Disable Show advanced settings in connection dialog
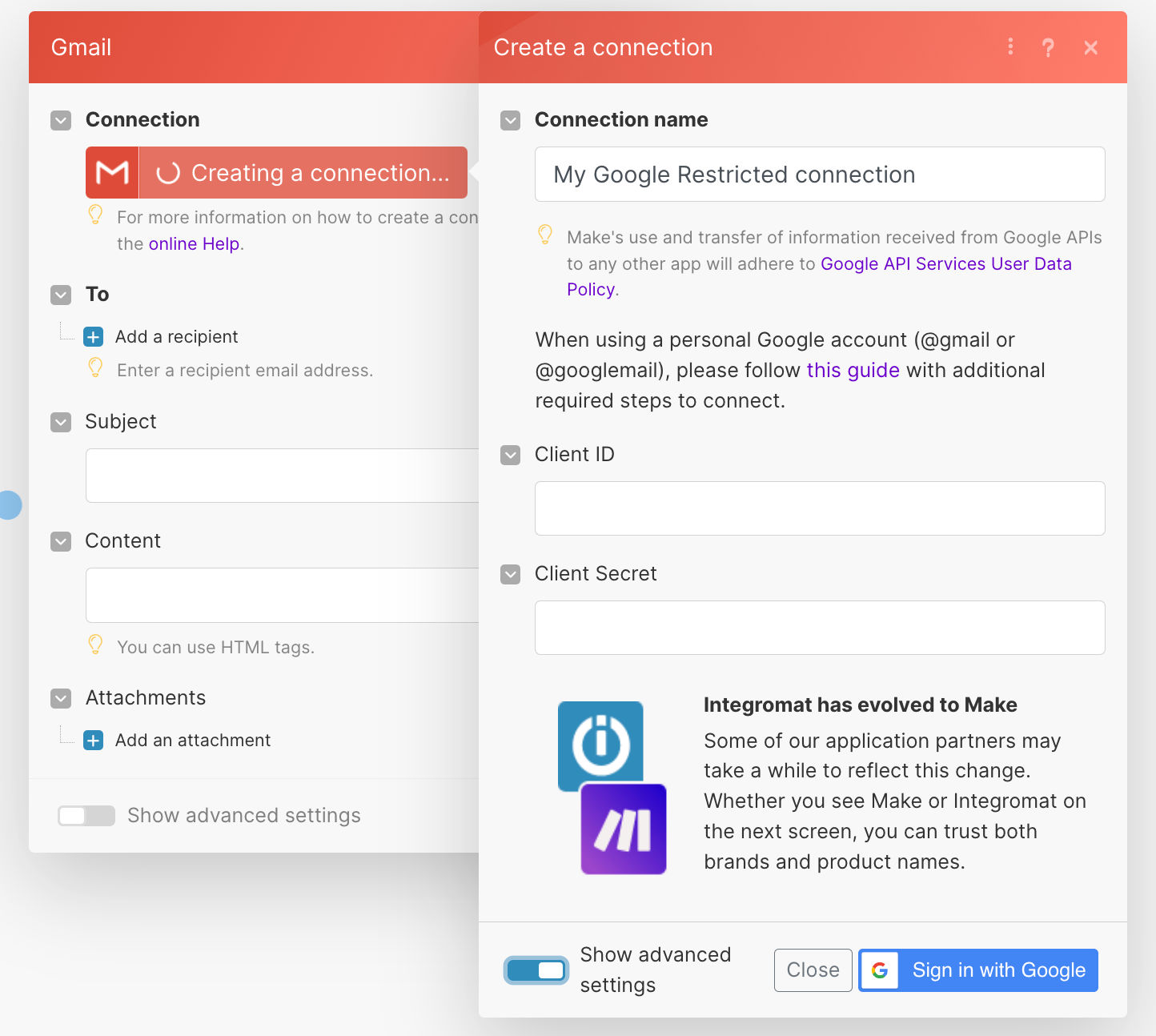Viewport: 1156px width, 1036px height. pos(536,970)
